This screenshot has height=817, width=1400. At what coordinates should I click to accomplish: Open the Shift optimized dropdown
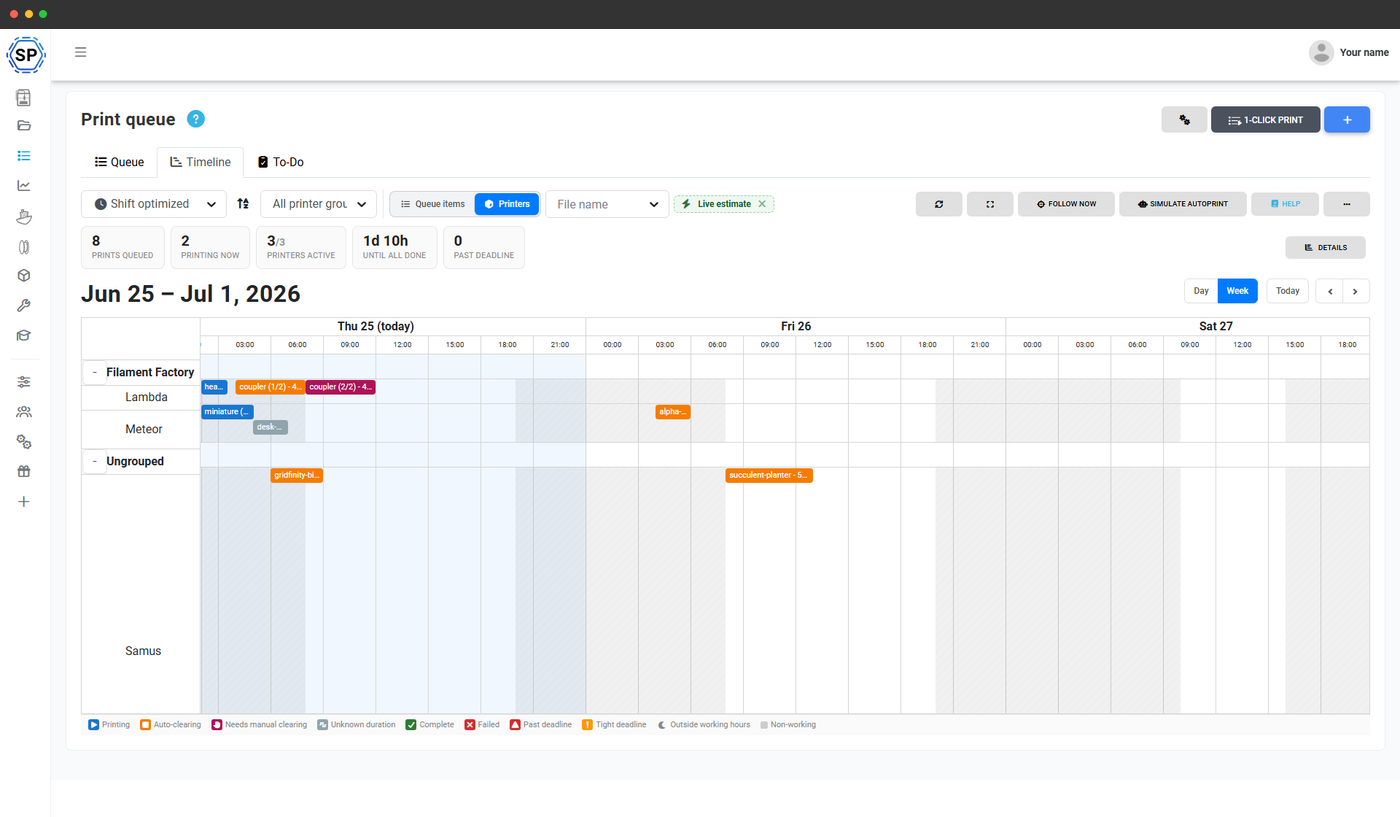[154, 204]
